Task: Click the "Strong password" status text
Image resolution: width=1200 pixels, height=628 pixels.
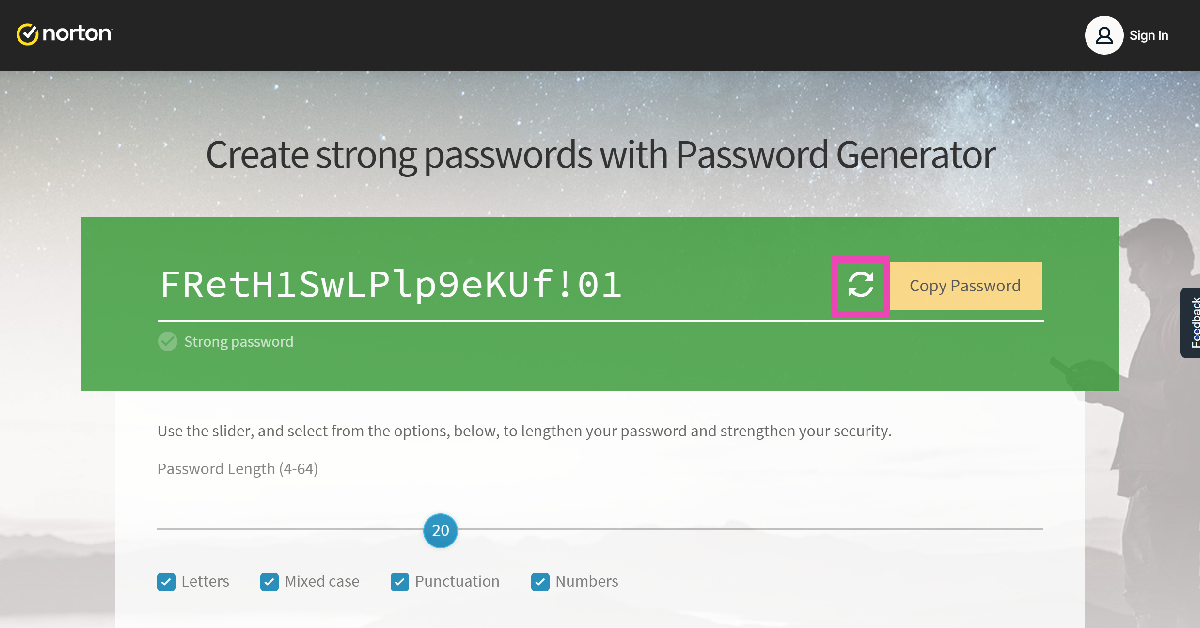Action: [239, 342]
